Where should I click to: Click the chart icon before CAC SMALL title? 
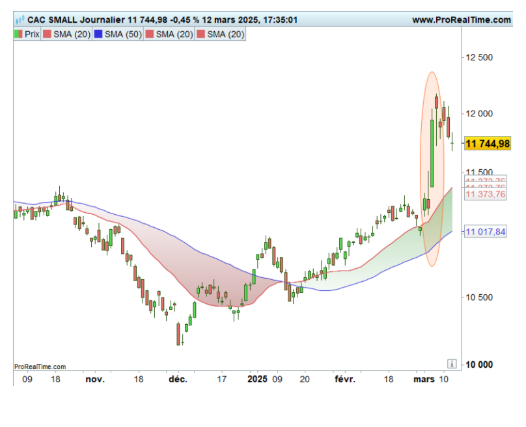[20, 20]
